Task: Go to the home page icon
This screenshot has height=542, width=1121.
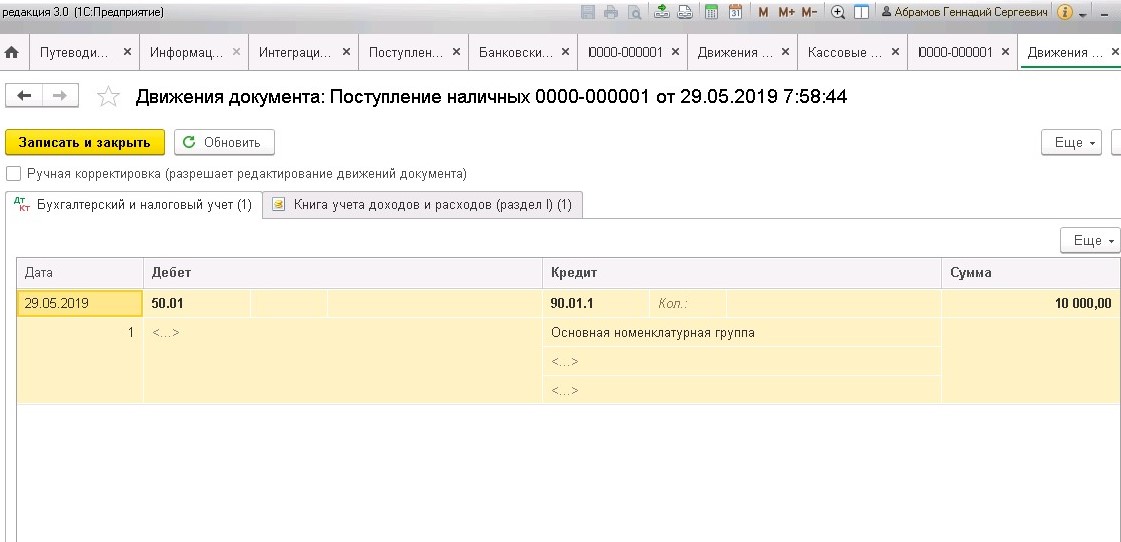Action: (13, 52)
